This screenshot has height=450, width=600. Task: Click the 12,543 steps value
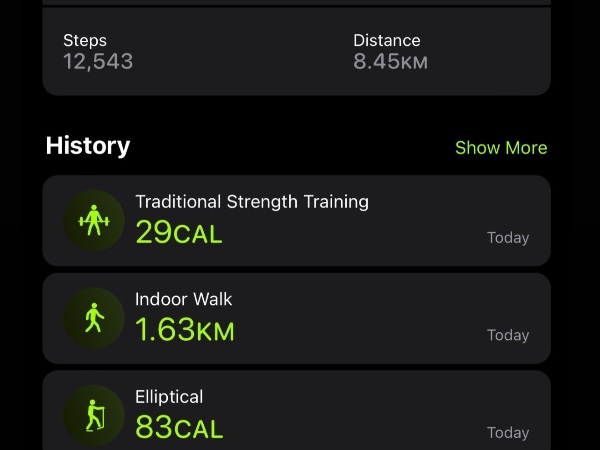98,62
